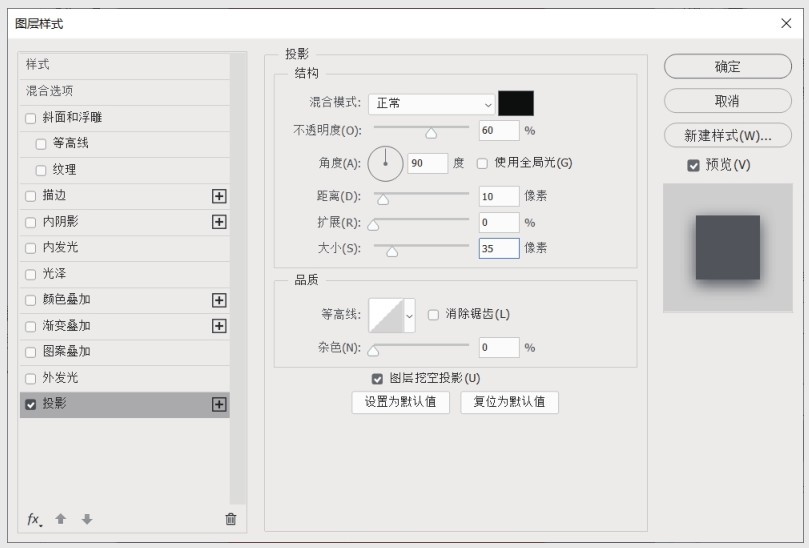Click the 不透明度 value field

point(499,131)
